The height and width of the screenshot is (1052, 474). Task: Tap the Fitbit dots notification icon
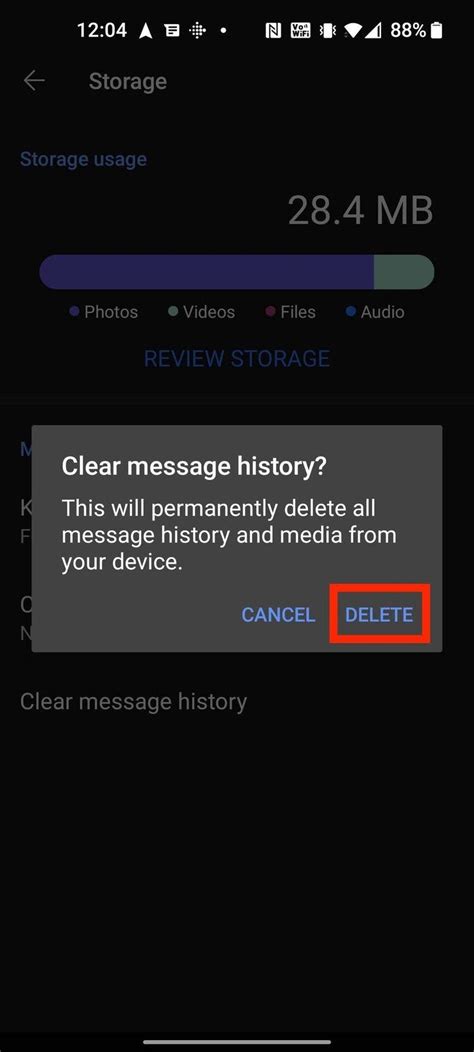click(x=197, y=30)
